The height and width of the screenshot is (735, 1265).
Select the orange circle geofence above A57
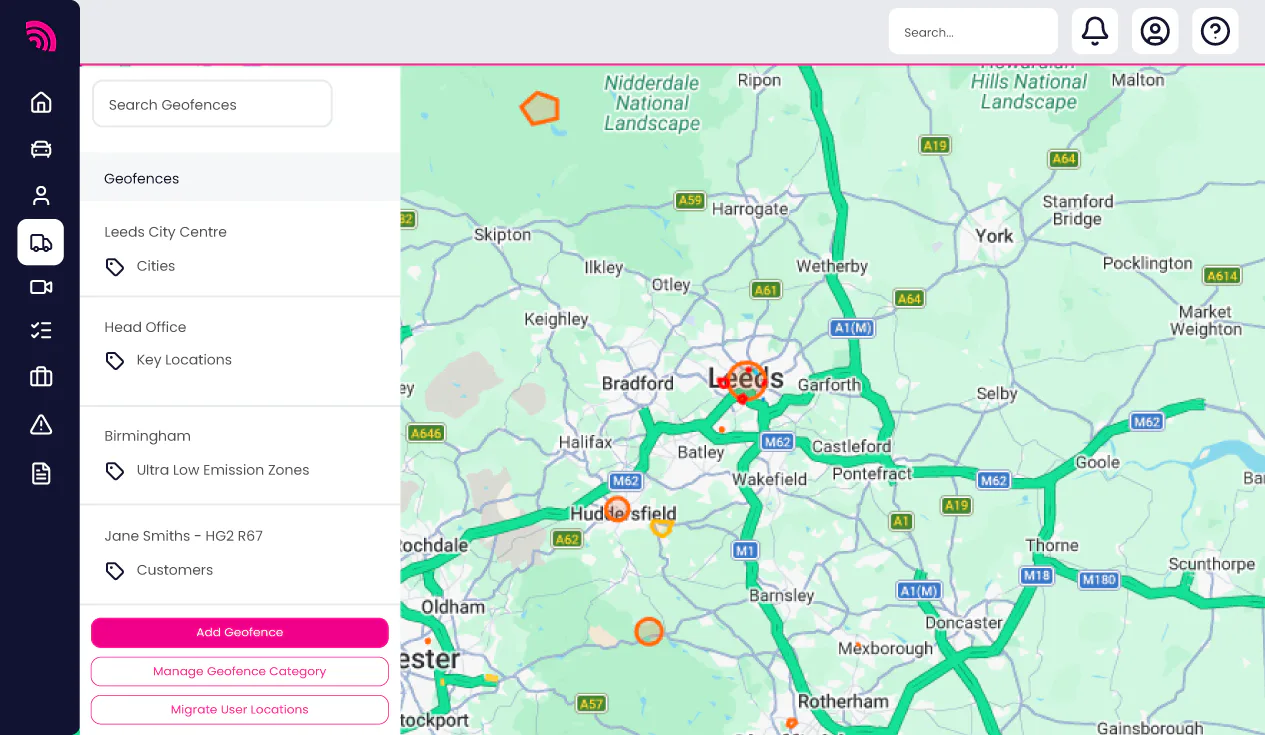[x=649, y=631]
